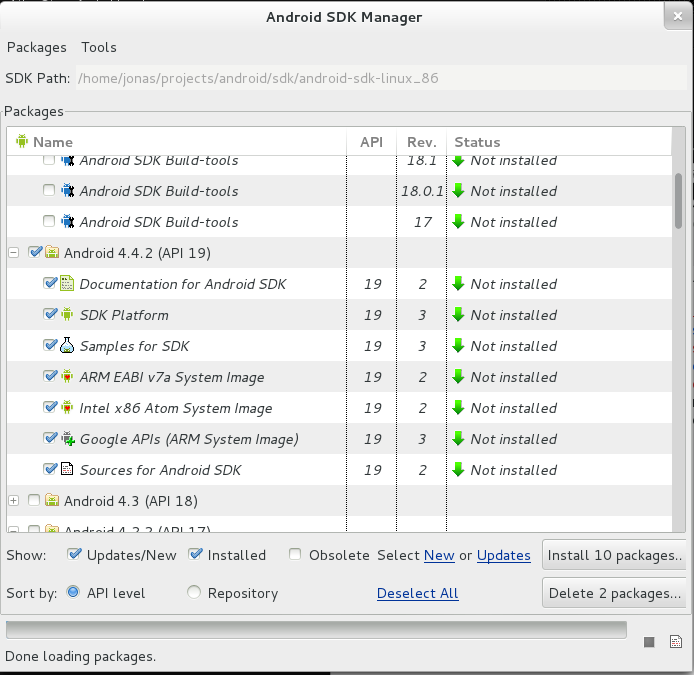Click the Android 4.4.2 folder icon
694x675 pixels.
(x=52, y=252)
